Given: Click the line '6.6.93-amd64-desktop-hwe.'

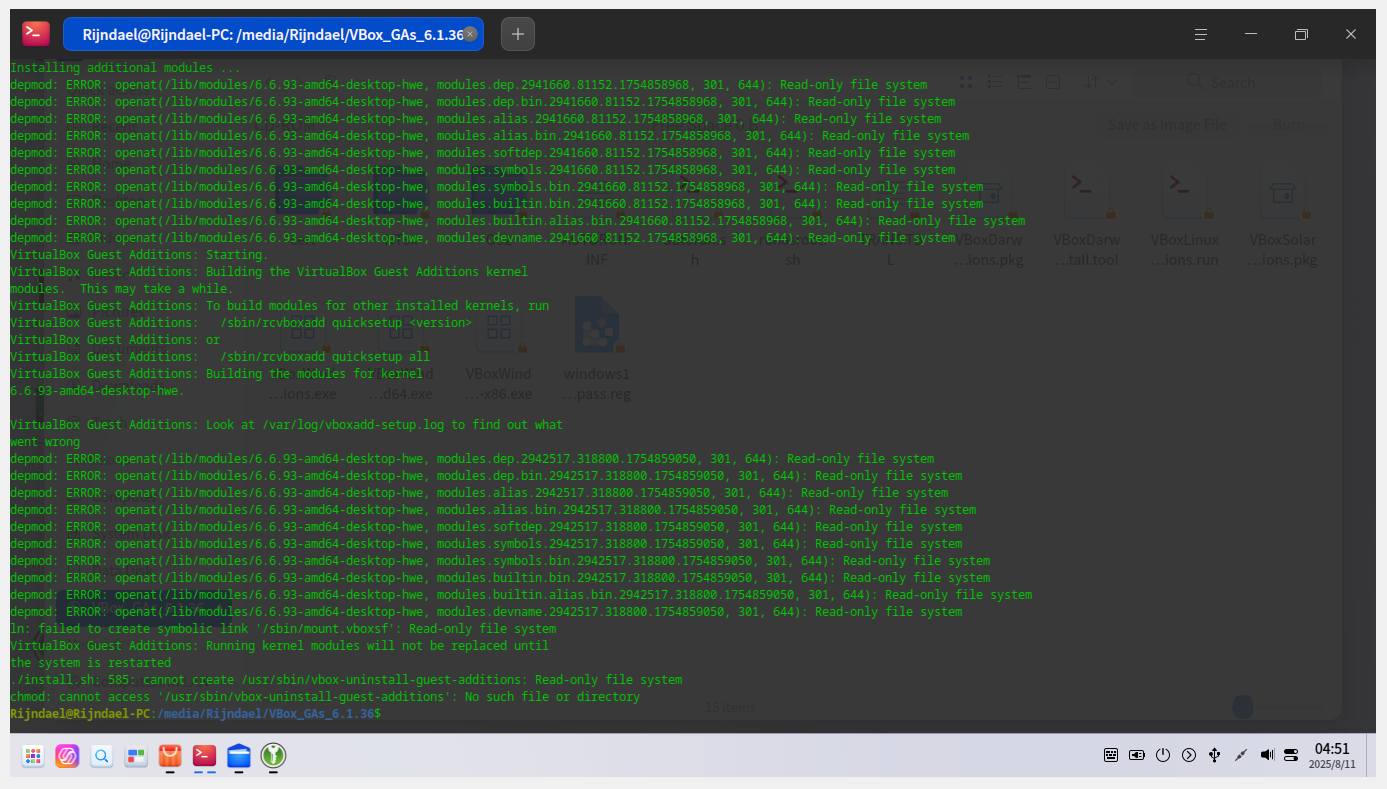Looking at the screenshot, I should (97, 391).
